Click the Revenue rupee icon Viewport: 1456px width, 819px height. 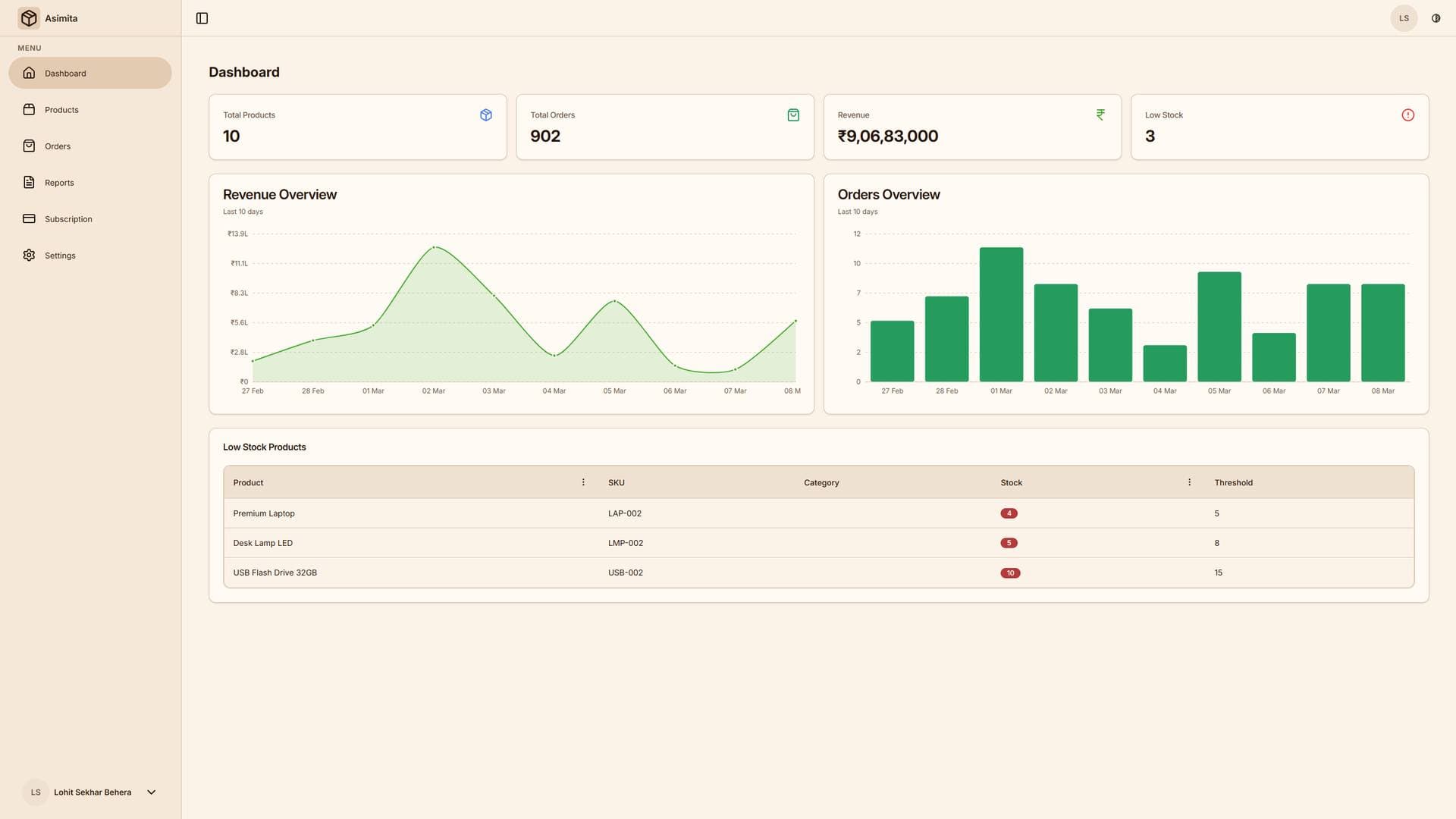[x=1100, y=115]
